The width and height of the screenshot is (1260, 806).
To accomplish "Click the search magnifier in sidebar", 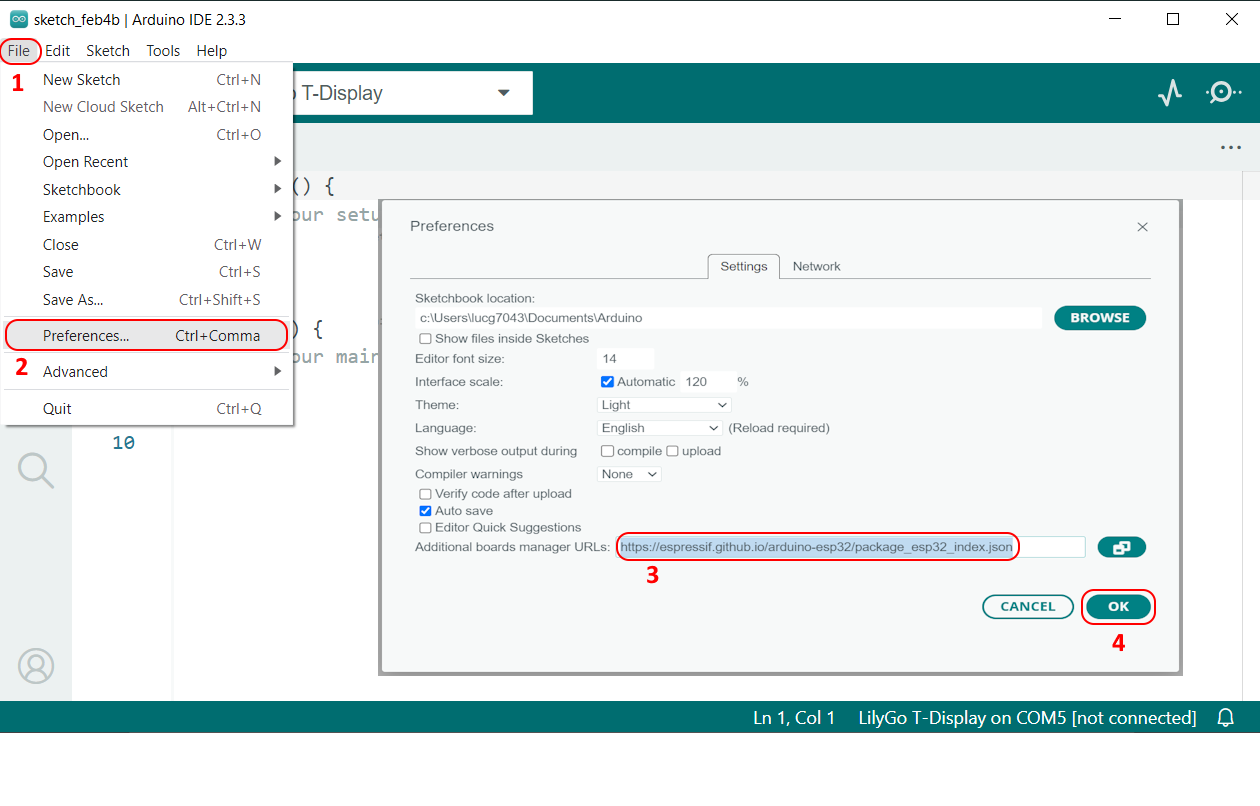I will click(36, 470).
